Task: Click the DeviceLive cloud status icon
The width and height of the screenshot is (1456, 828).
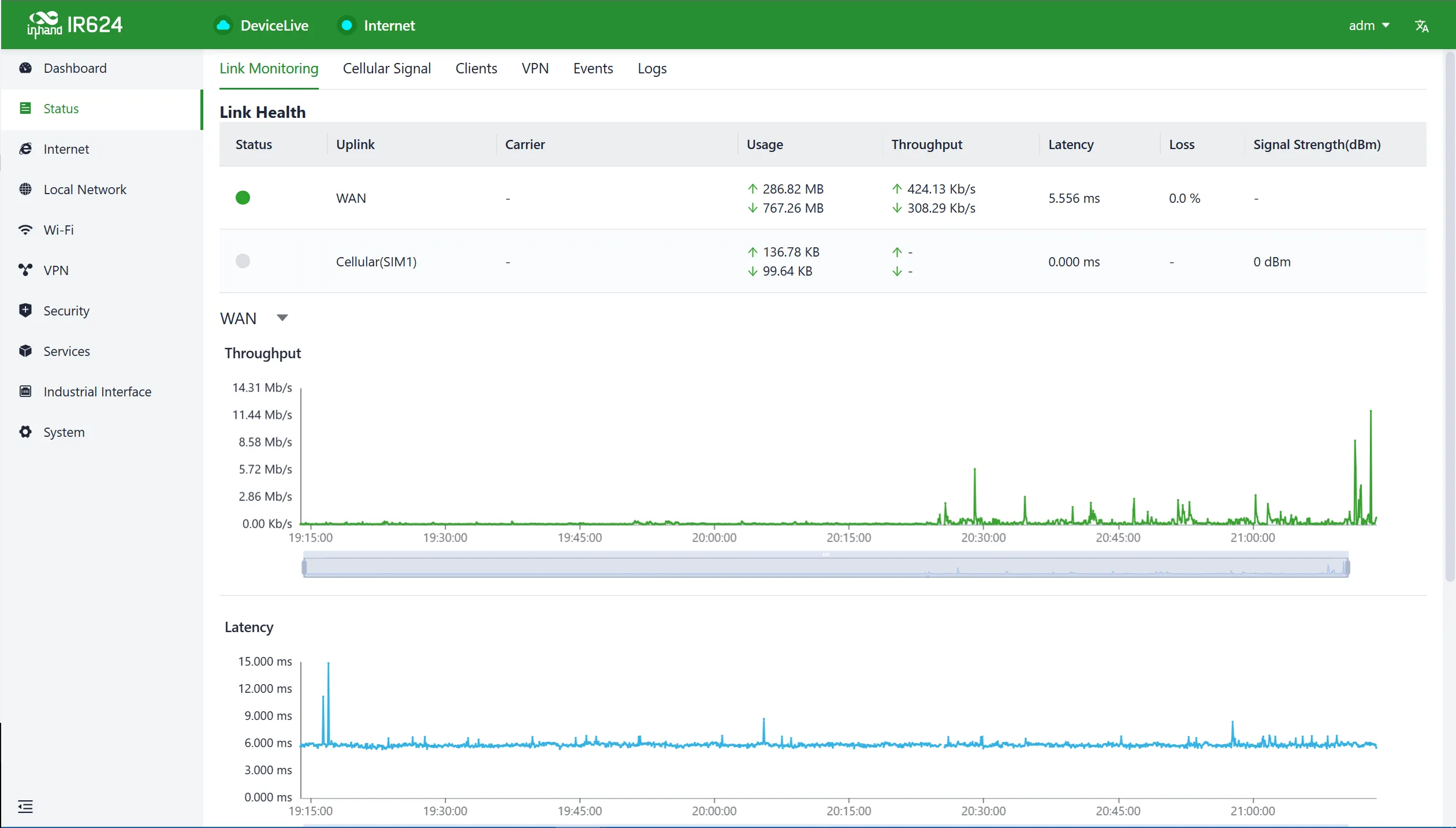Action: [223, 25]
